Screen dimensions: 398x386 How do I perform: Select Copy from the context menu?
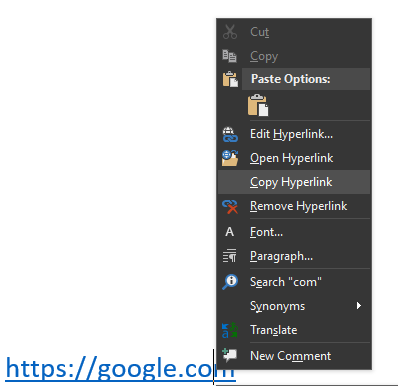tap(294, 56)
